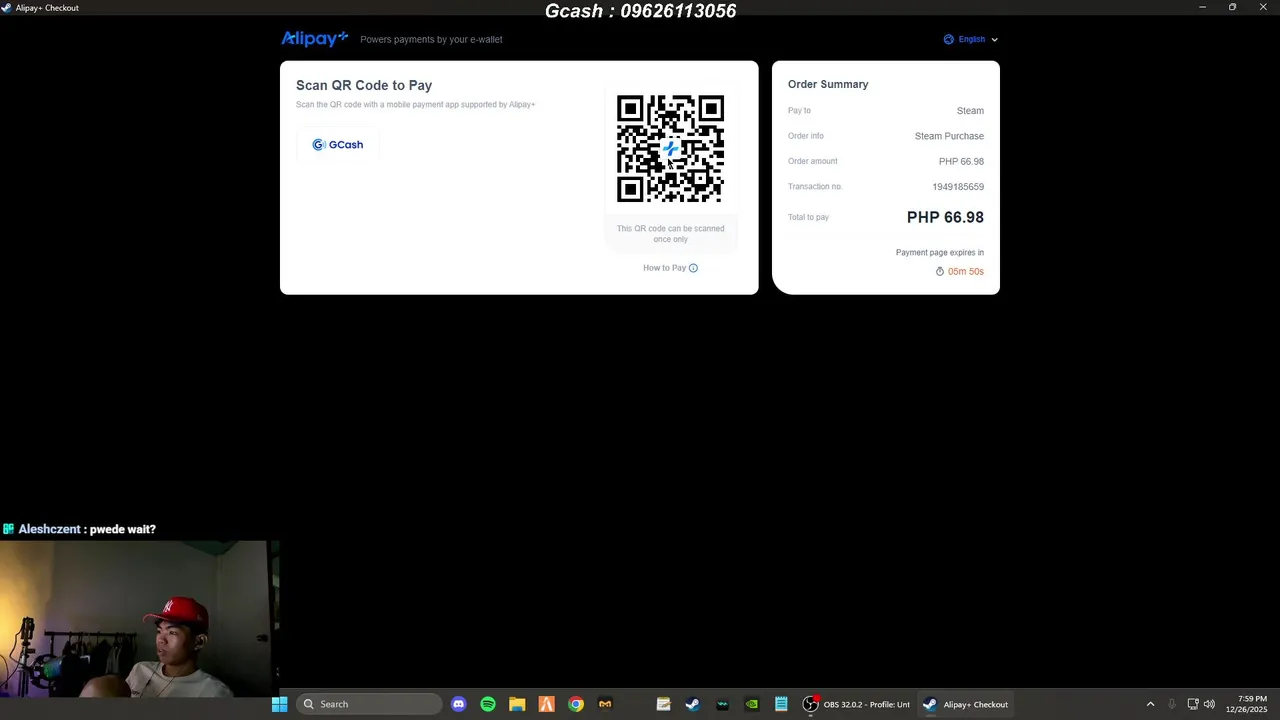Click the network tray icon

coord(1193,704)
